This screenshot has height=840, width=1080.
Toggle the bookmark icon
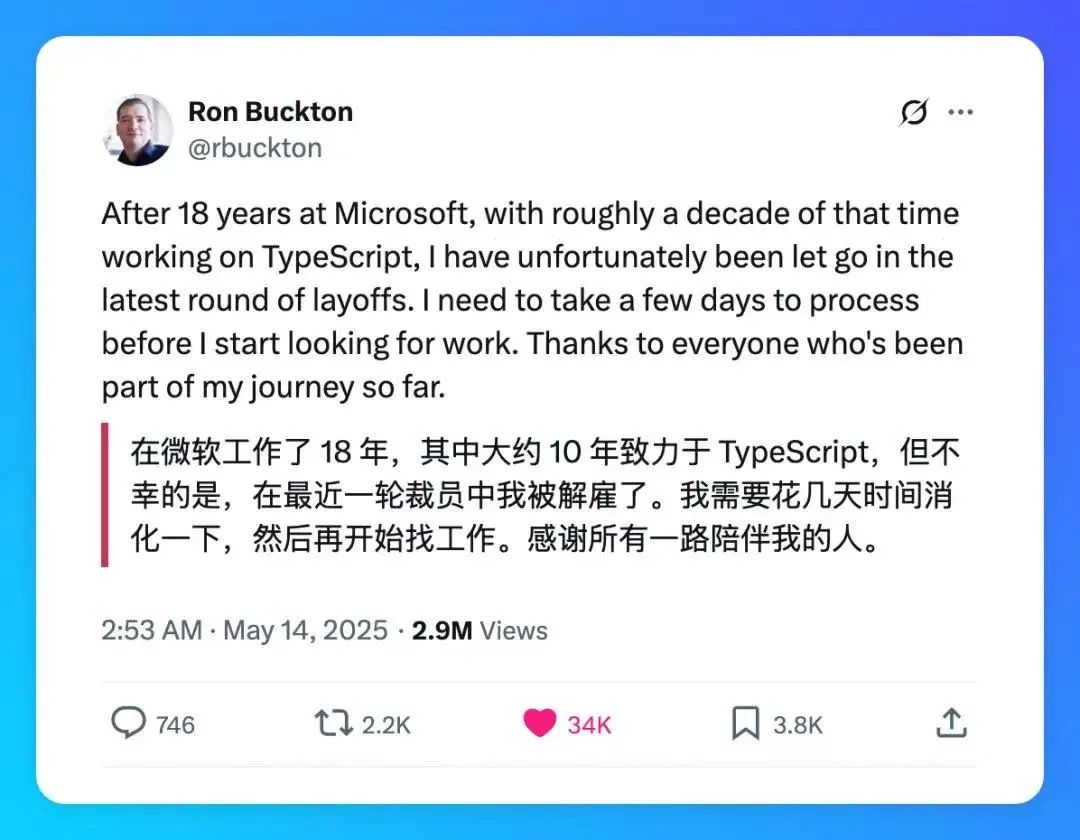[746, 724]
